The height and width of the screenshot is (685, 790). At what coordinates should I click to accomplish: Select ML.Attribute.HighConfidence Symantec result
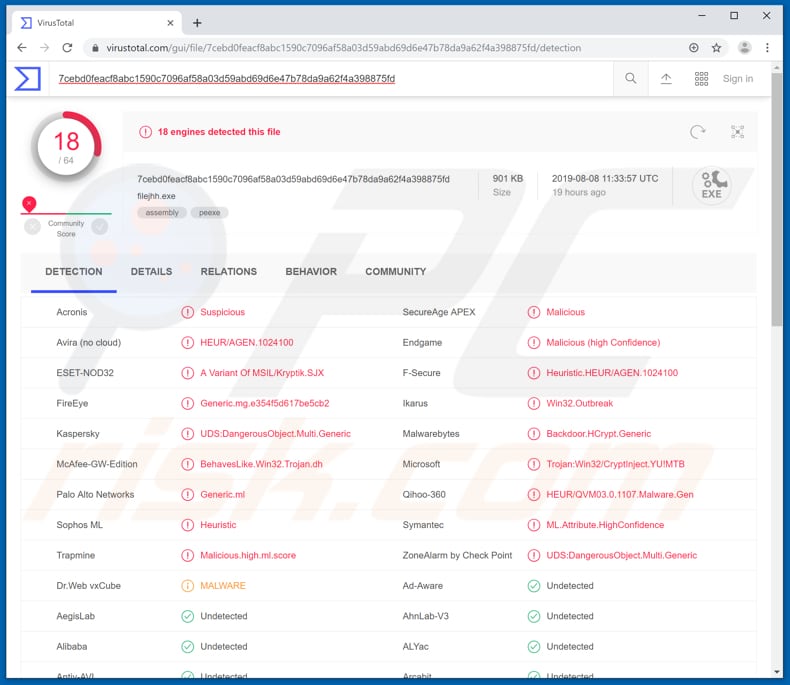pyautogui.click(x=605, y=525)
